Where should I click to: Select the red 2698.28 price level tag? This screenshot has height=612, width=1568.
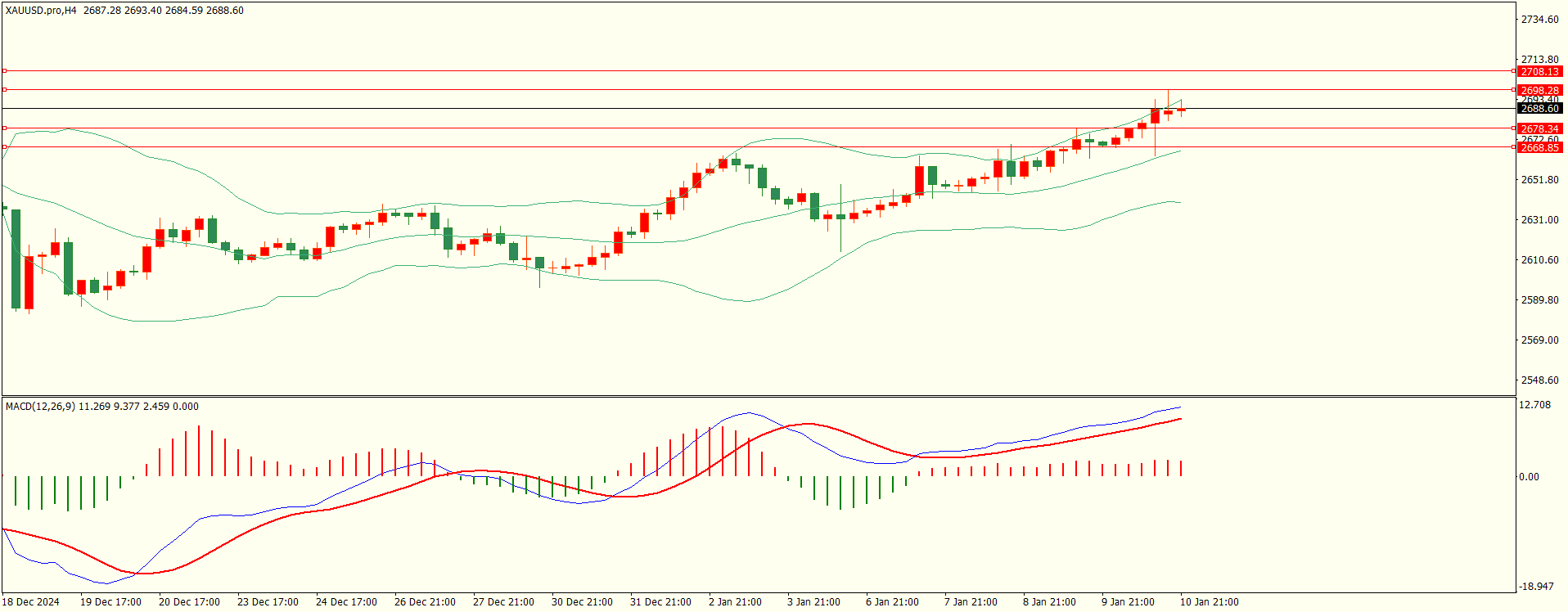[1539, 90]
